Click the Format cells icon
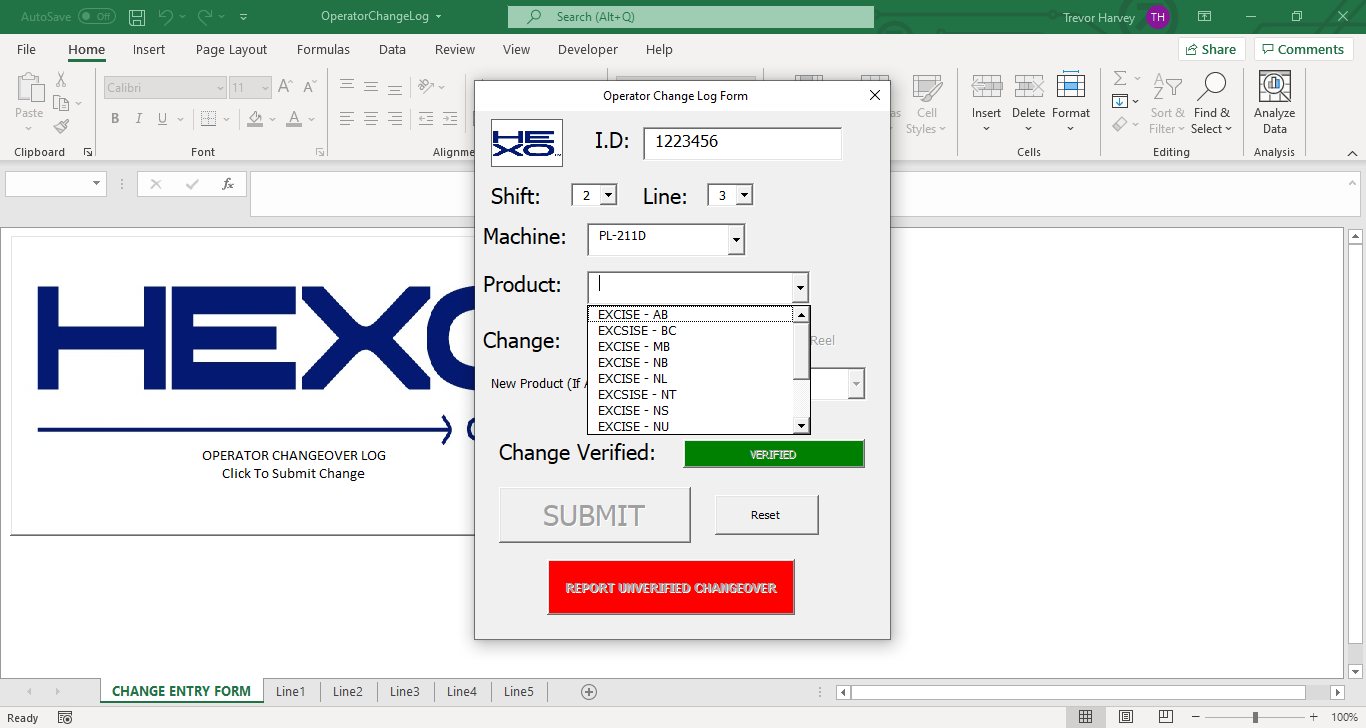 point(1071,87)
